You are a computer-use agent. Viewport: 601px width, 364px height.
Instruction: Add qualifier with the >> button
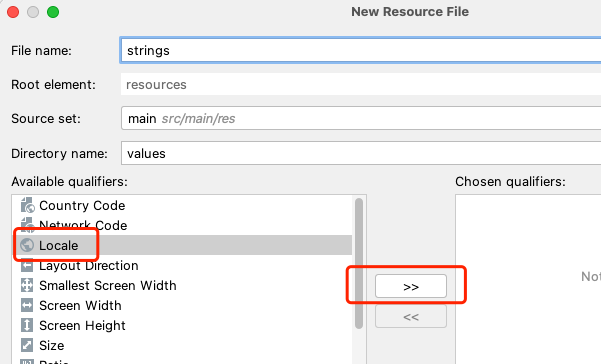point(411,286)
